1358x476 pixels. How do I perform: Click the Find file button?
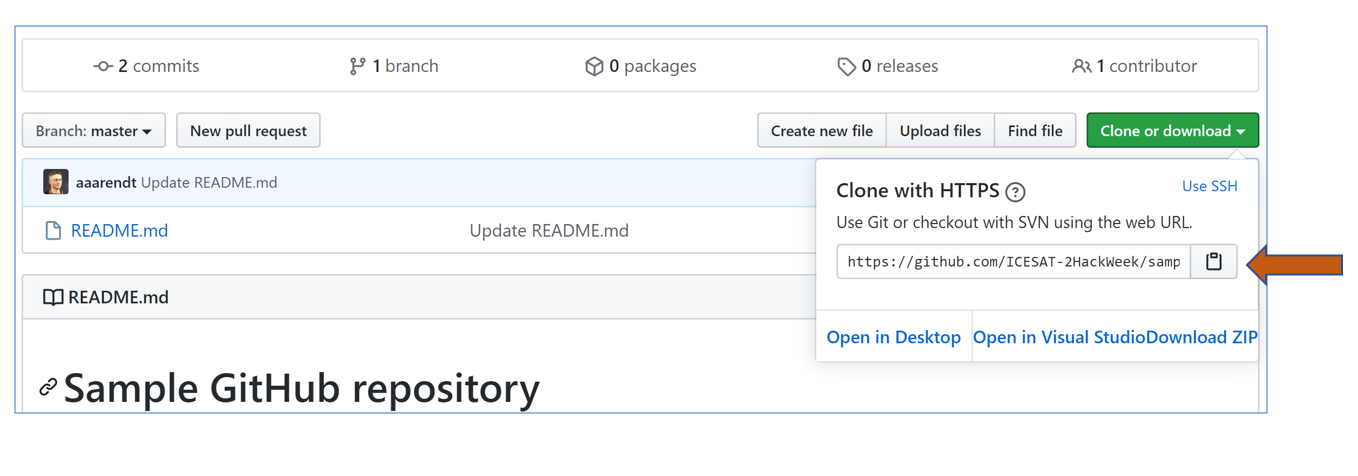(1035, 131)
